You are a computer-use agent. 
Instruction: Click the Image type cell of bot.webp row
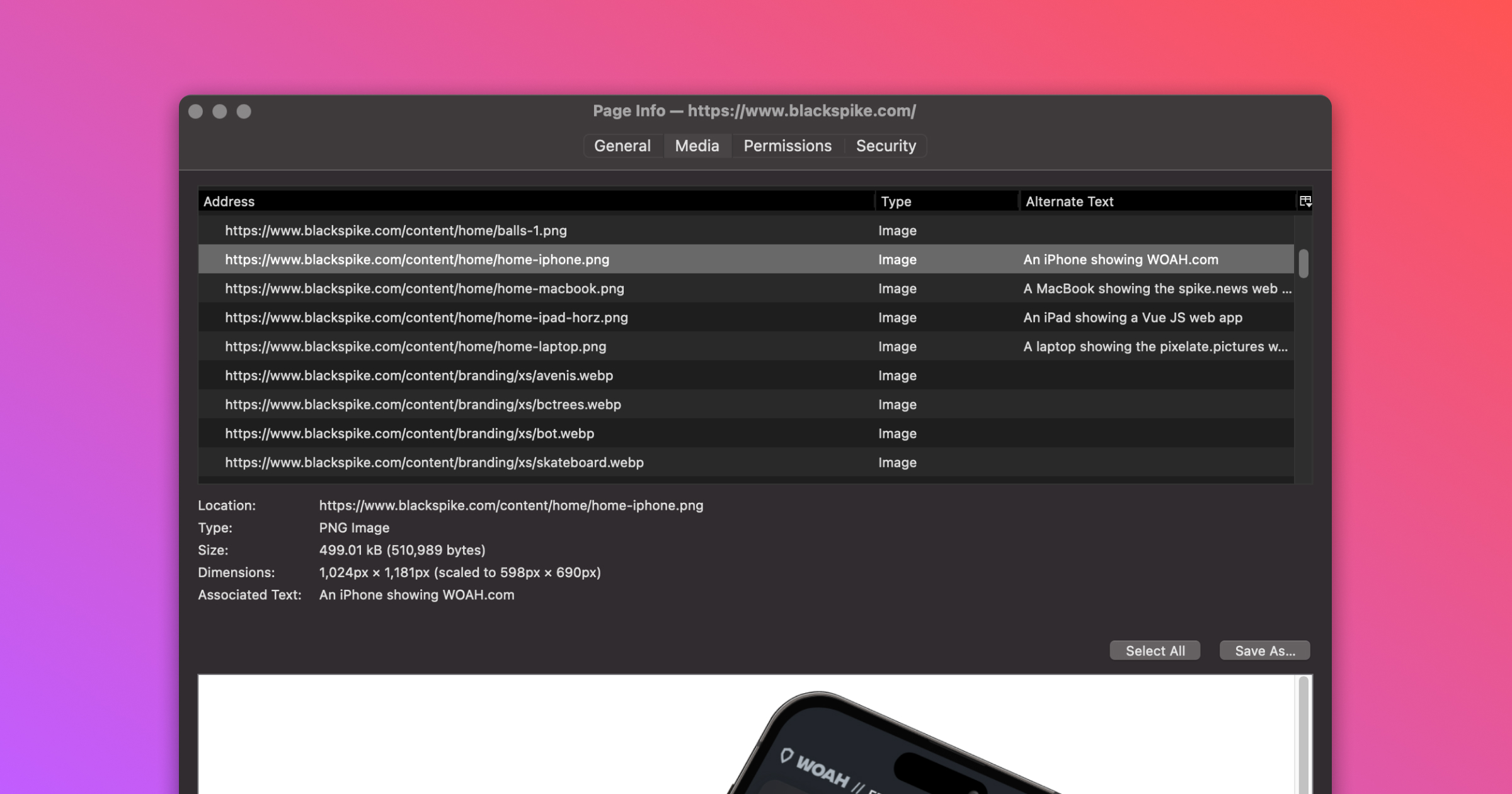pyautogui.click(x=897, y=433)
